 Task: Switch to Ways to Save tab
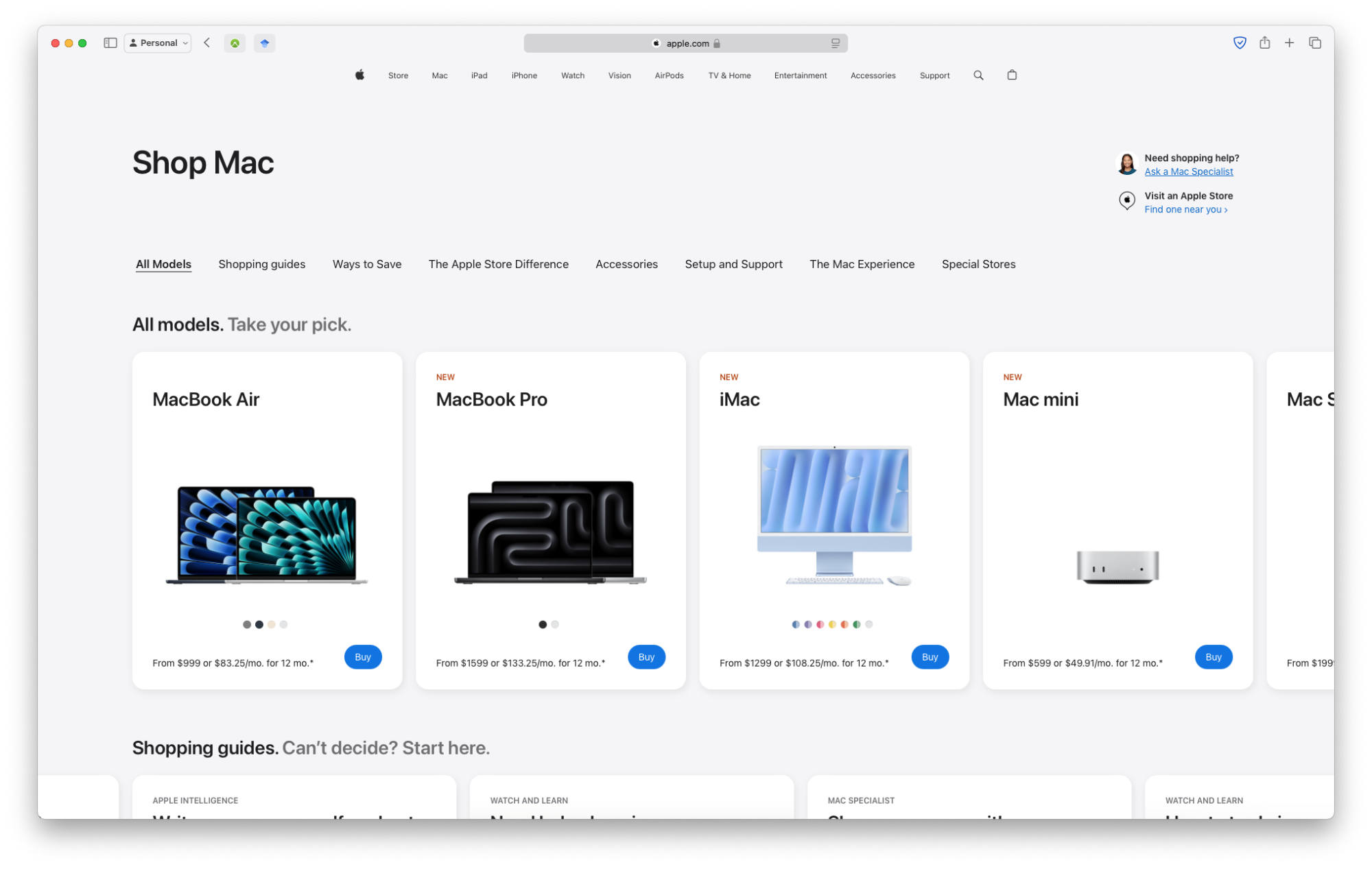tap(367, 264)
